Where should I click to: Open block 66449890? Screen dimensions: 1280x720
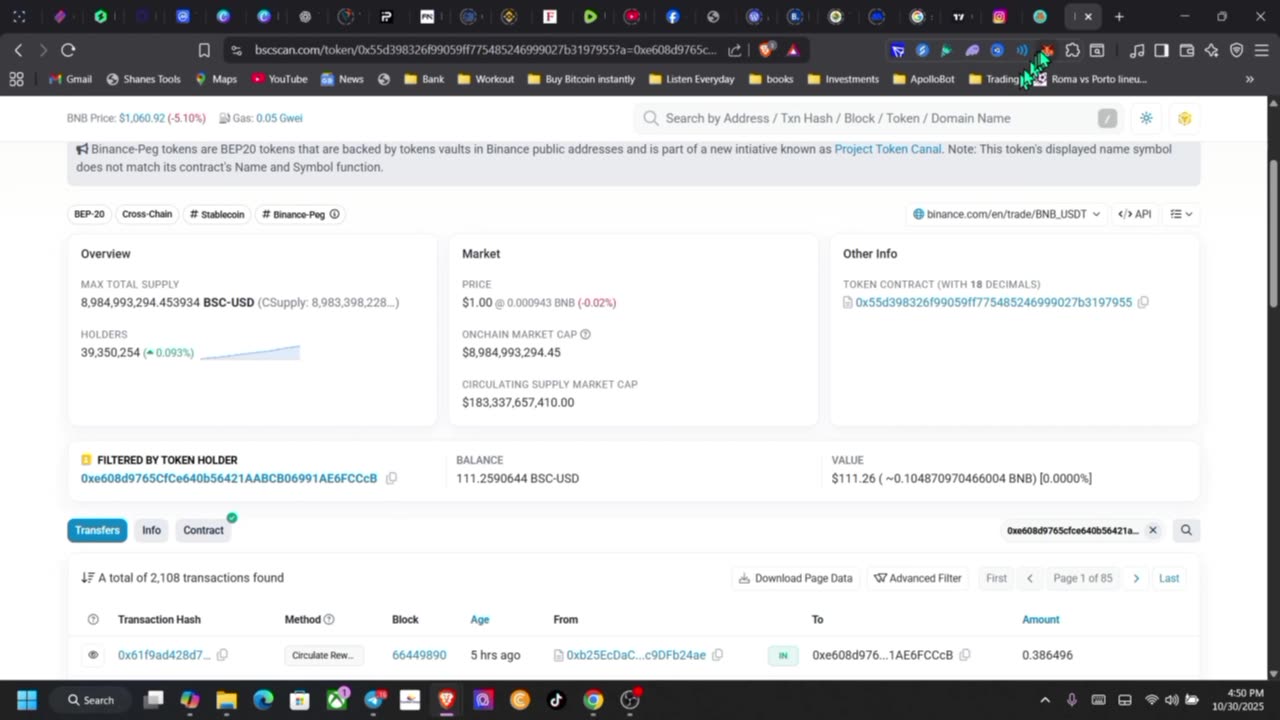(x=419, y=655)
